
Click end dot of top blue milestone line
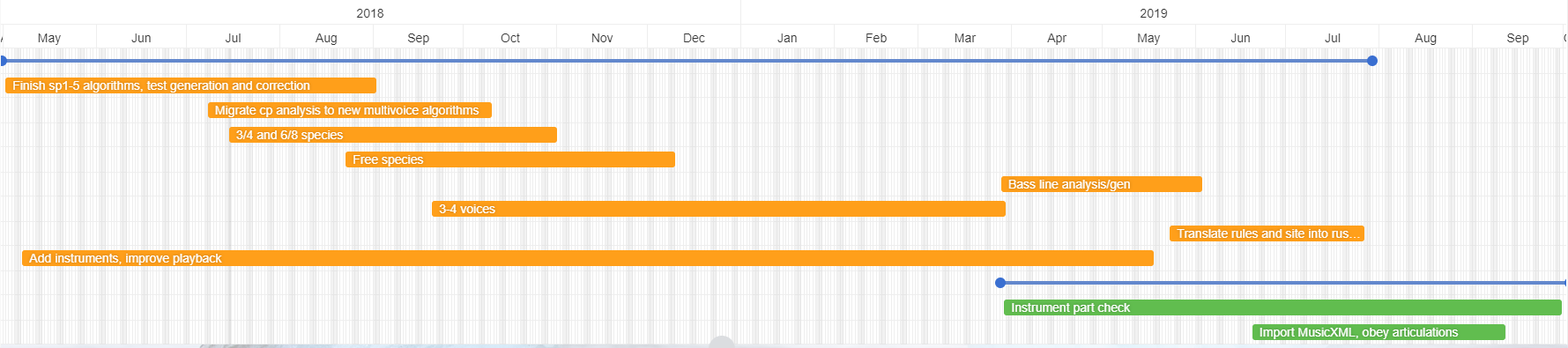[x=1372, y=61]
